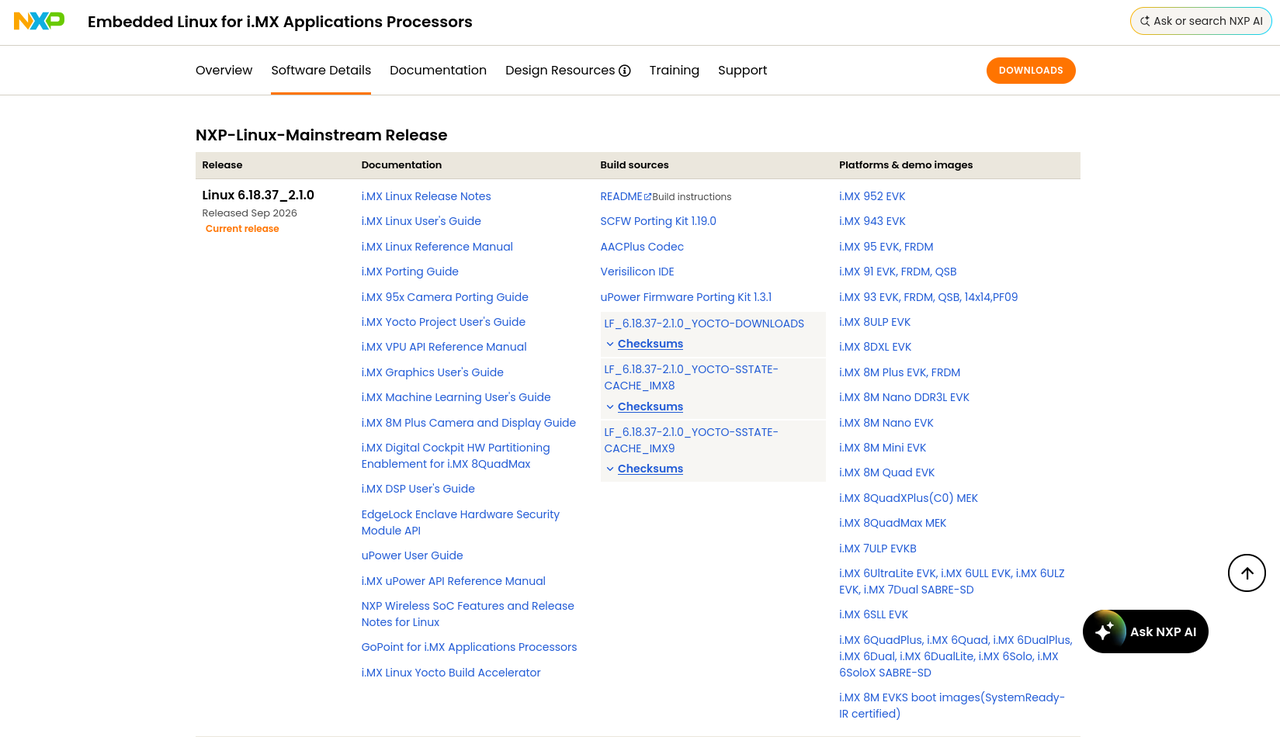The width and height of the screenshot is (1280, 737).
Task: Open i.MX Yocto Project User's Guide
Action: point(443,322)
